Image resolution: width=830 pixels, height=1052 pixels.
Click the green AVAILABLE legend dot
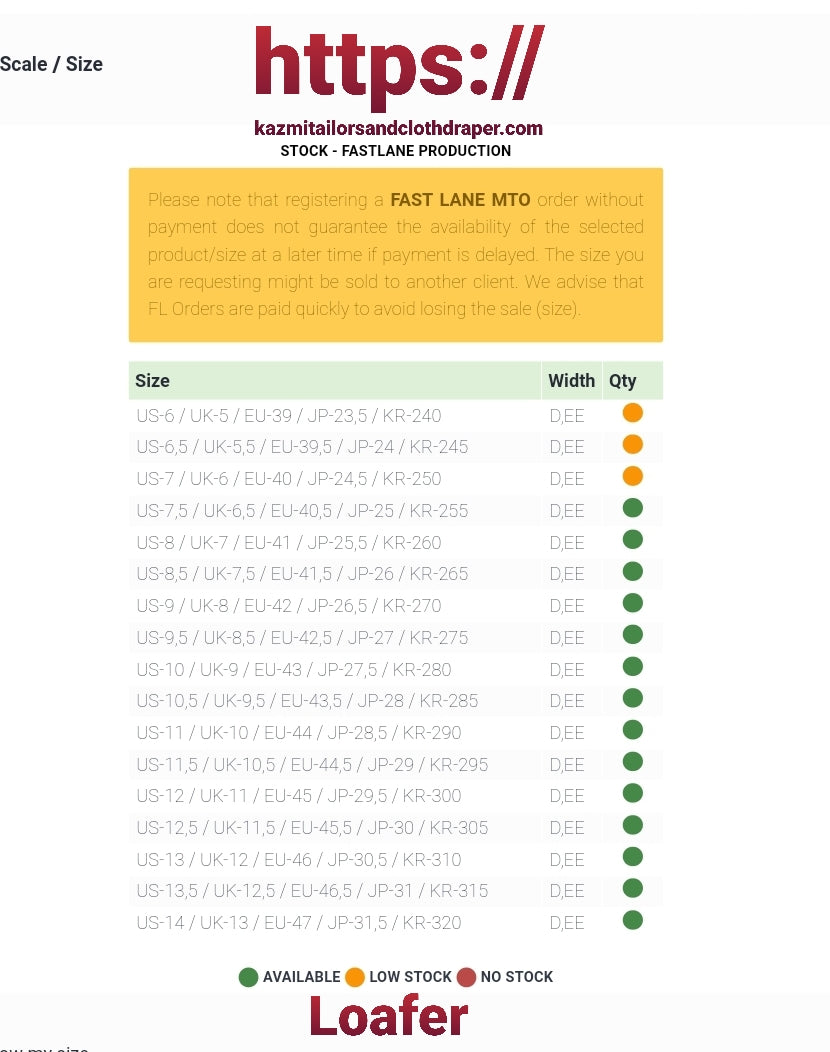[x=248, y=977]
